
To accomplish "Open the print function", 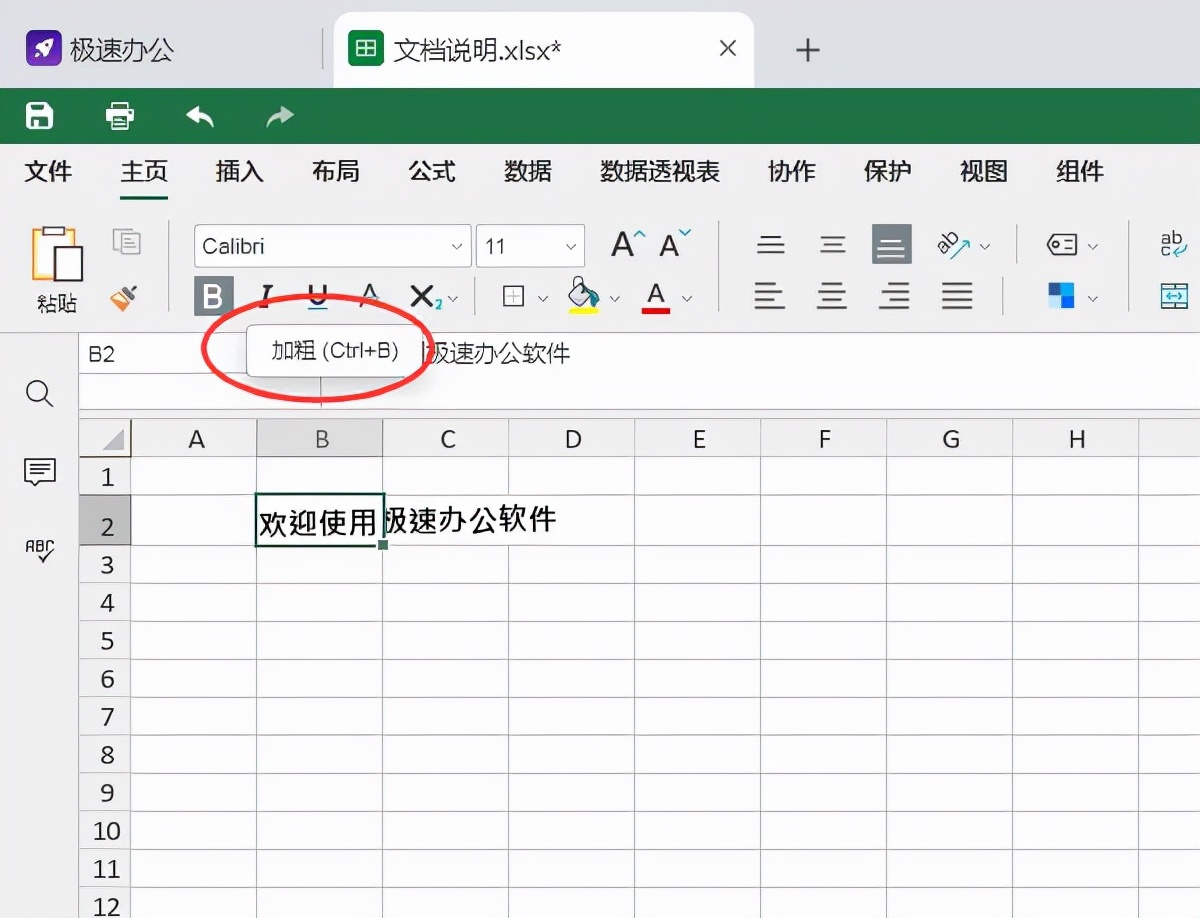I will (119, 116).
